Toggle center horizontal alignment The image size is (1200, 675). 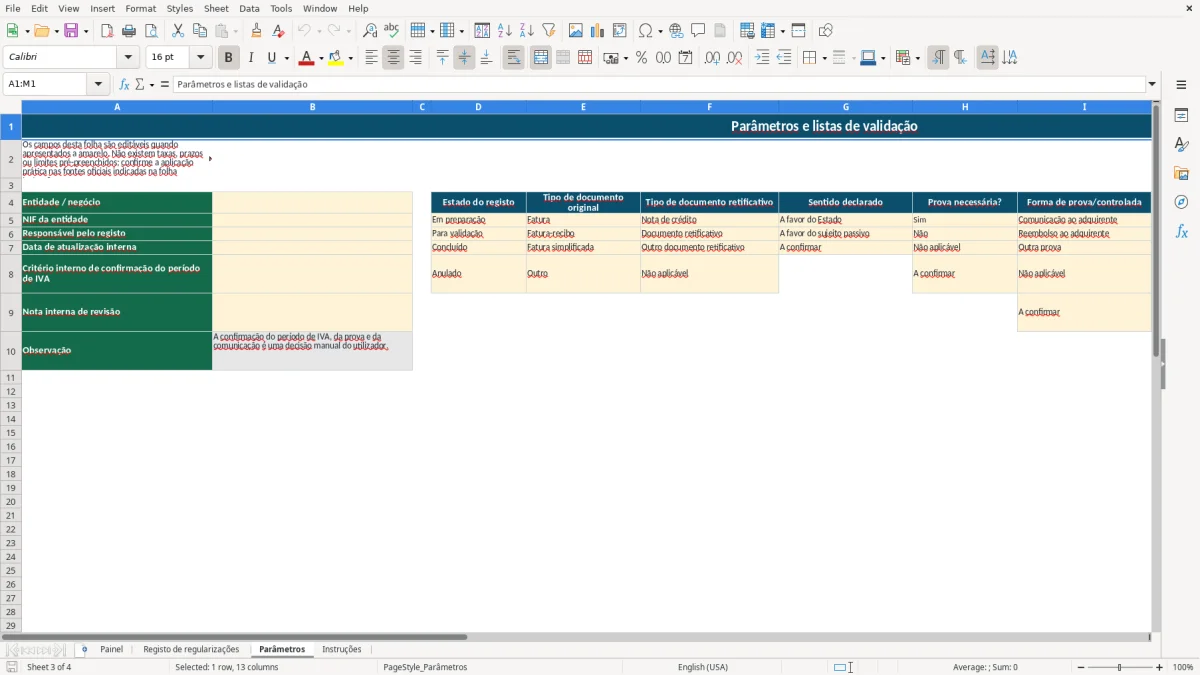click(393, 58)
